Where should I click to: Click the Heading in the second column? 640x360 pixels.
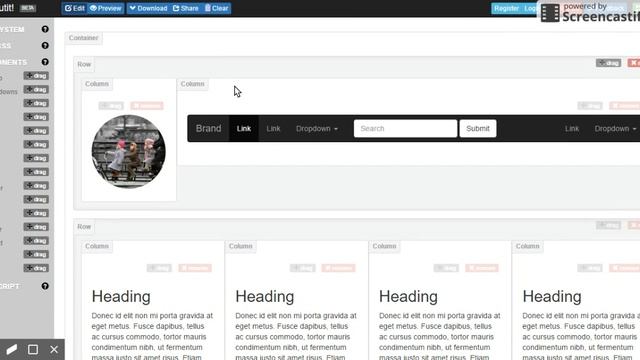coord(264,296)
